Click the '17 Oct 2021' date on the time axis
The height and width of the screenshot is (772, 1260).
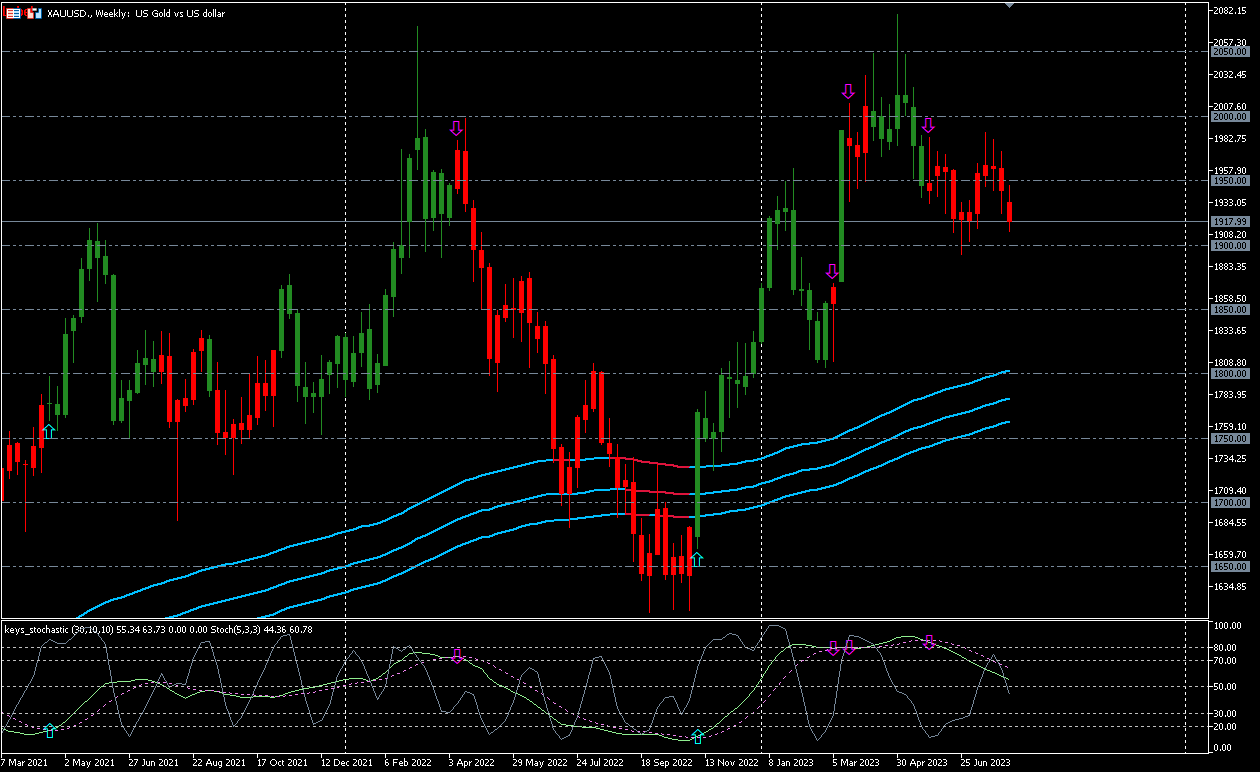[281, 763]
